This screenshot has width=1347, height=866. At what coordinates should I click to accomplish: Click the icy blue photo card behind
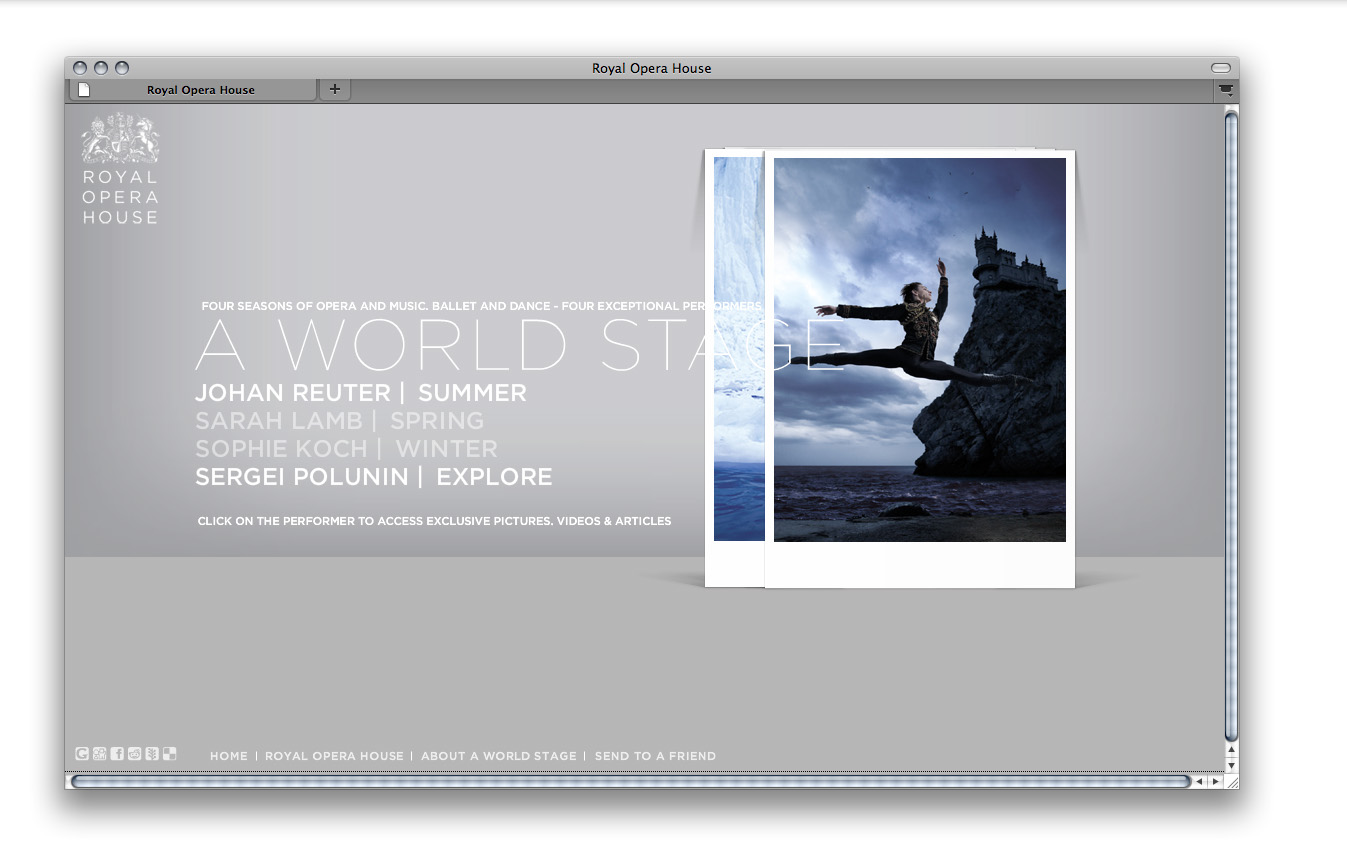click(x=737, y=350)
